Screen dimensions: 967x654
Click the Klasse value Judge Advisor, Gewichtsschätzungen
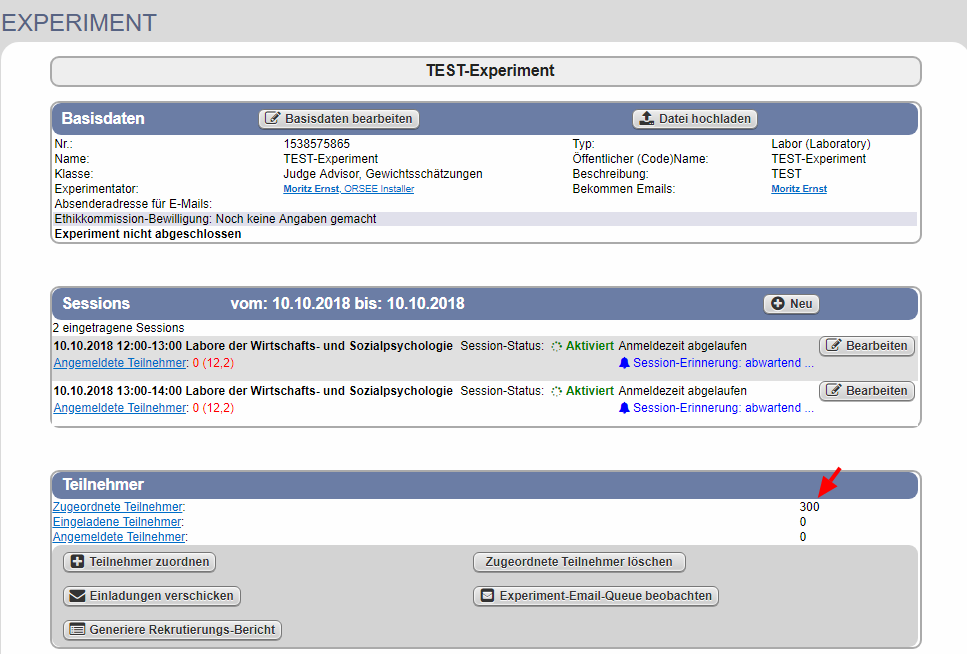coord(383,174)
